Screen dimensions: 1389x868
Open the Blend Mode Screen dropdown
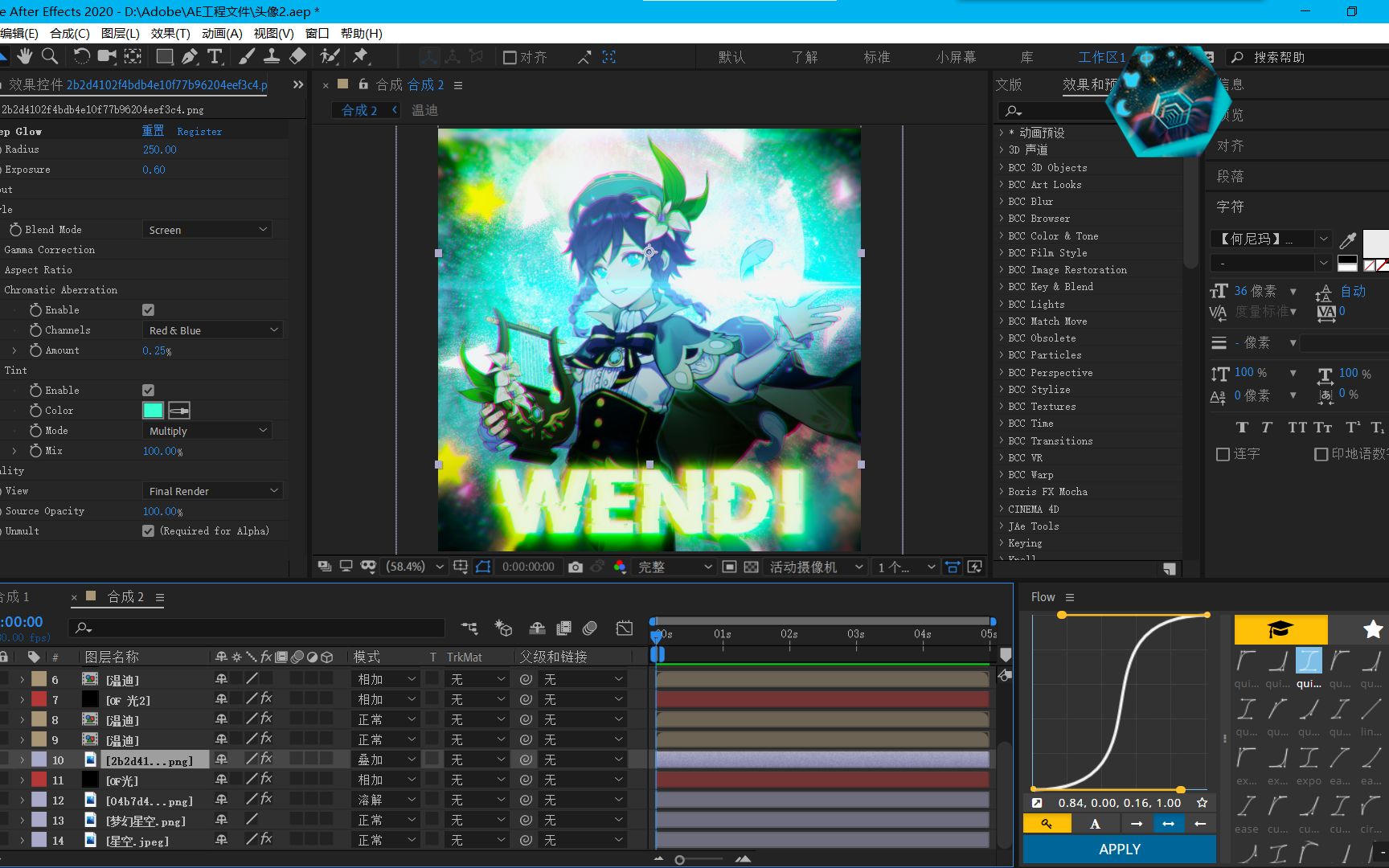click(207, 230)
